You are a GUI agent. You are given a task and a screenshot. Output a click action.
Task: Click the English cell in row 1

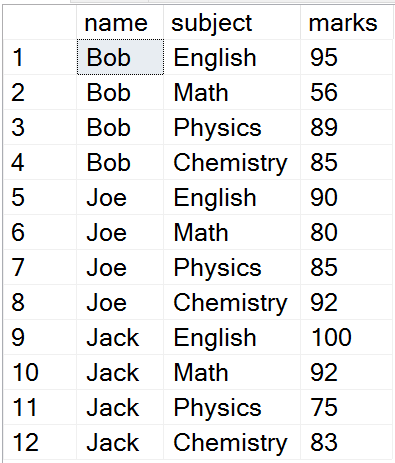(232, 57)
